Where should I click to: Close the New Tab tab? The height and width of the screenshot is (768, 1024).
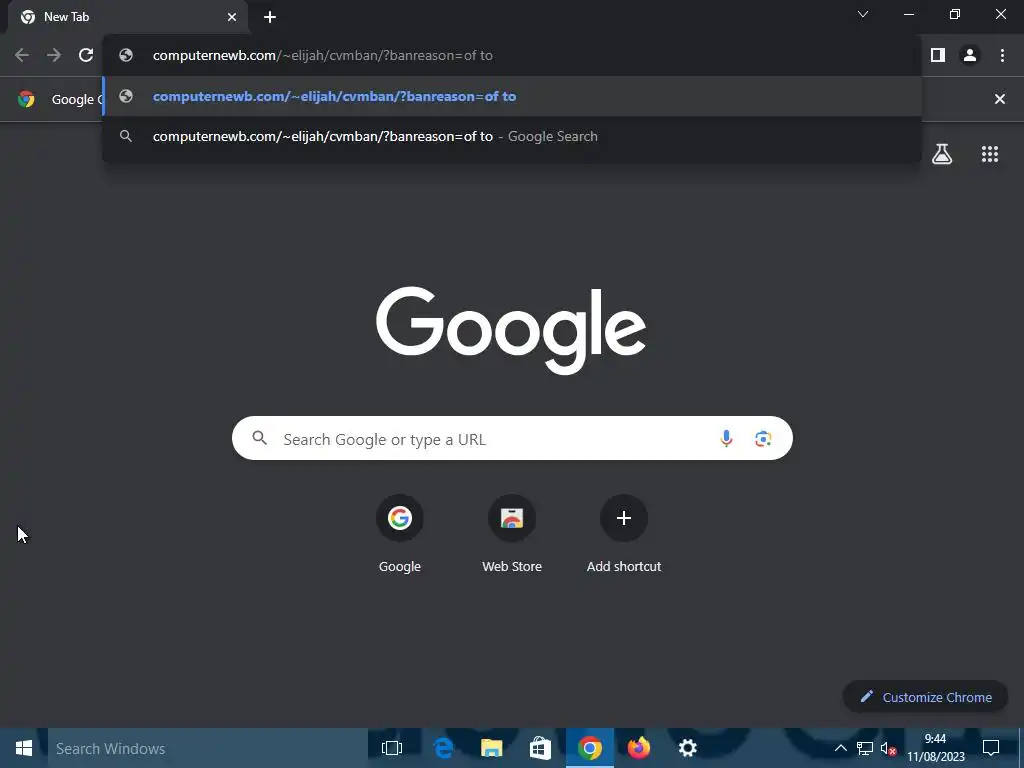coord(232,18)
